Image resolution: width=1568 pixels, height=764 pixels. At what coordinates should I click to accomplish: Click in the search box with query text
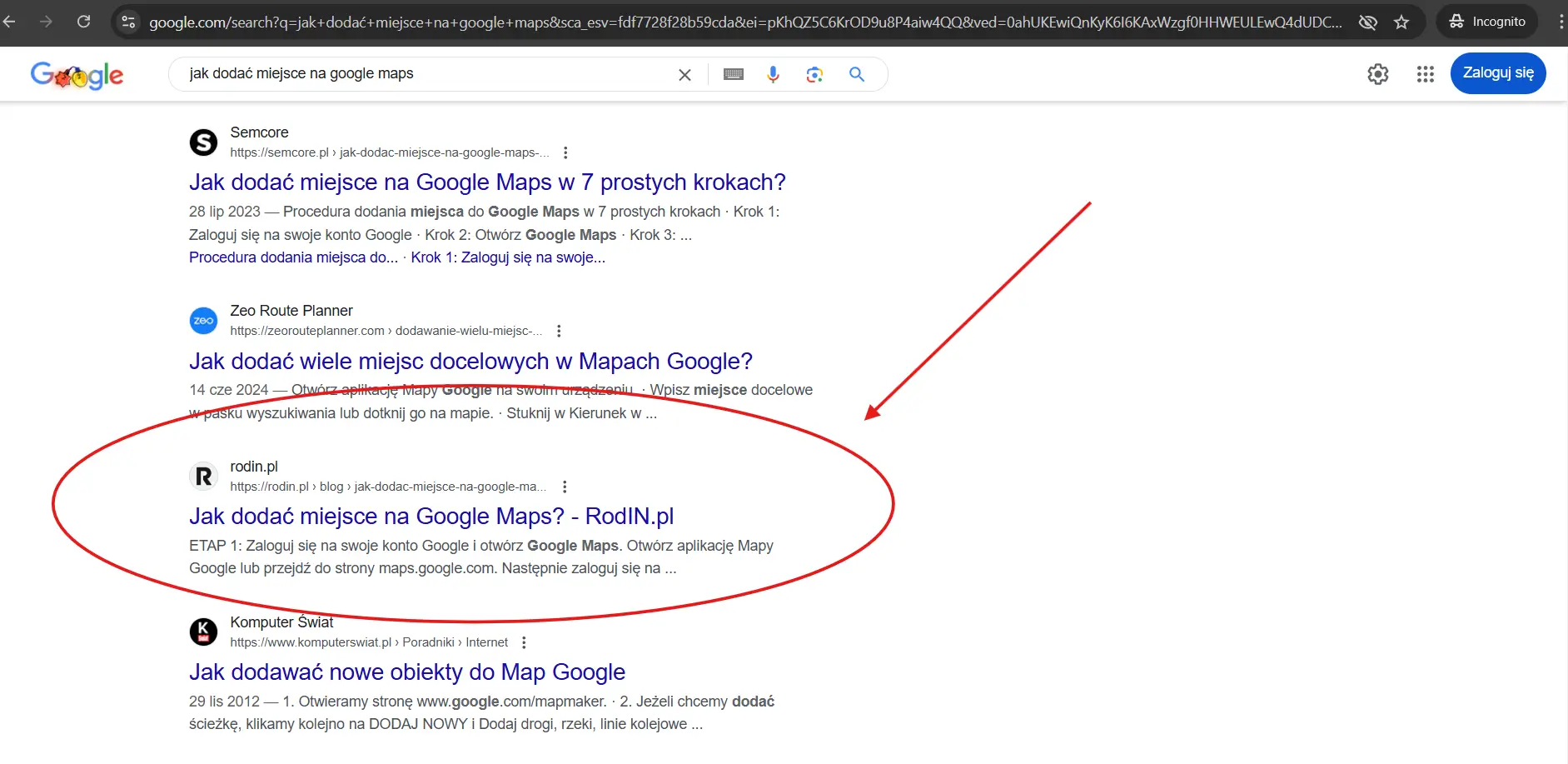point(423,73)
